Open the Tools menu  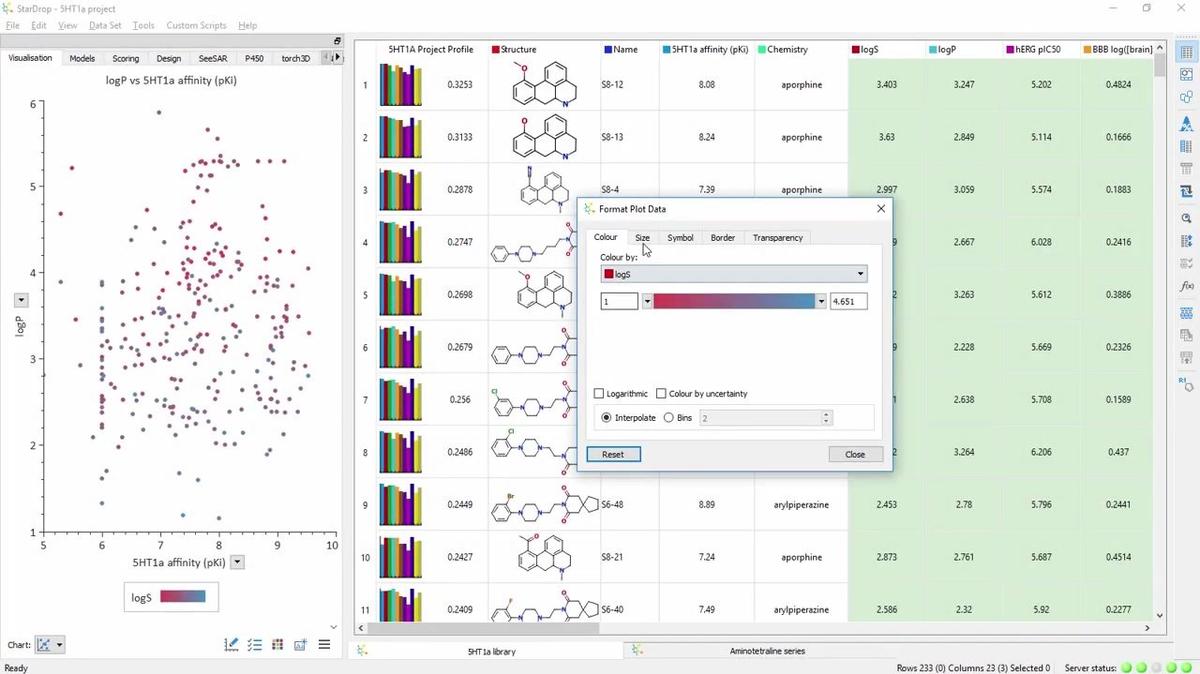[x=142, y=25]
